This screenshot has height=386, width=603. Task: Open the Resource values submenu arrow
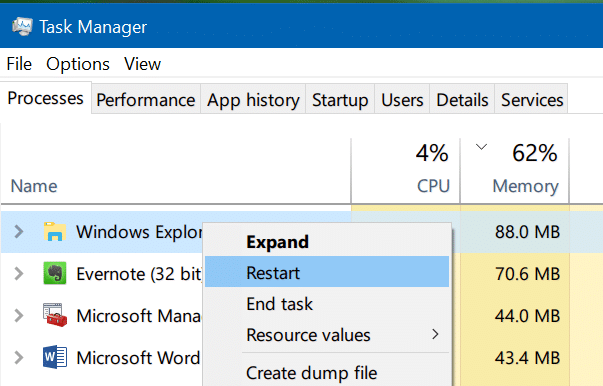(x=435, y=334)
